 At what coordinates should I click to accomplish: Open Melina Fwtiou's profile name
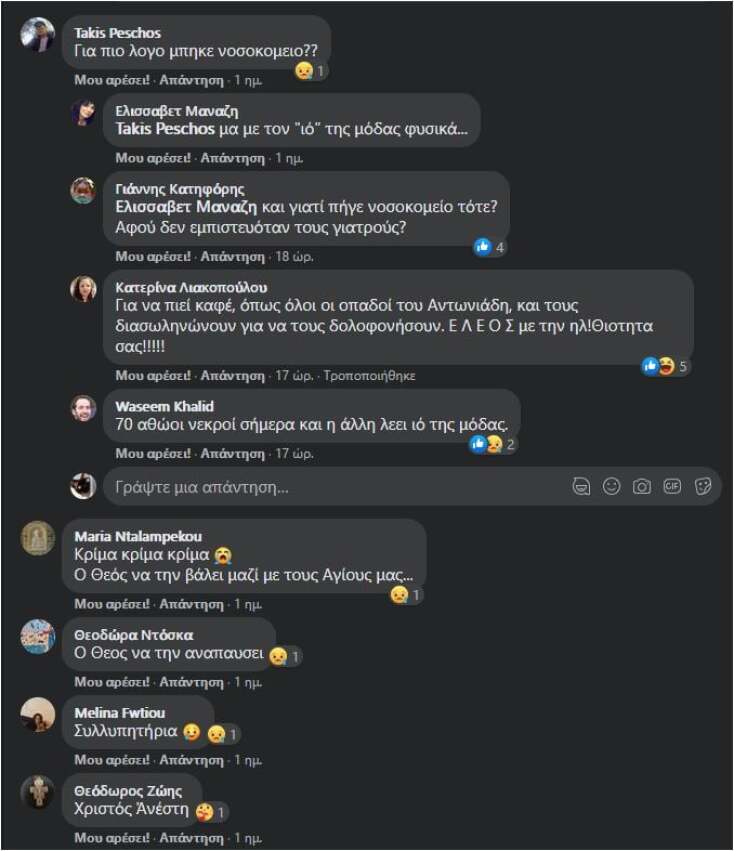[x=119, y=713]
